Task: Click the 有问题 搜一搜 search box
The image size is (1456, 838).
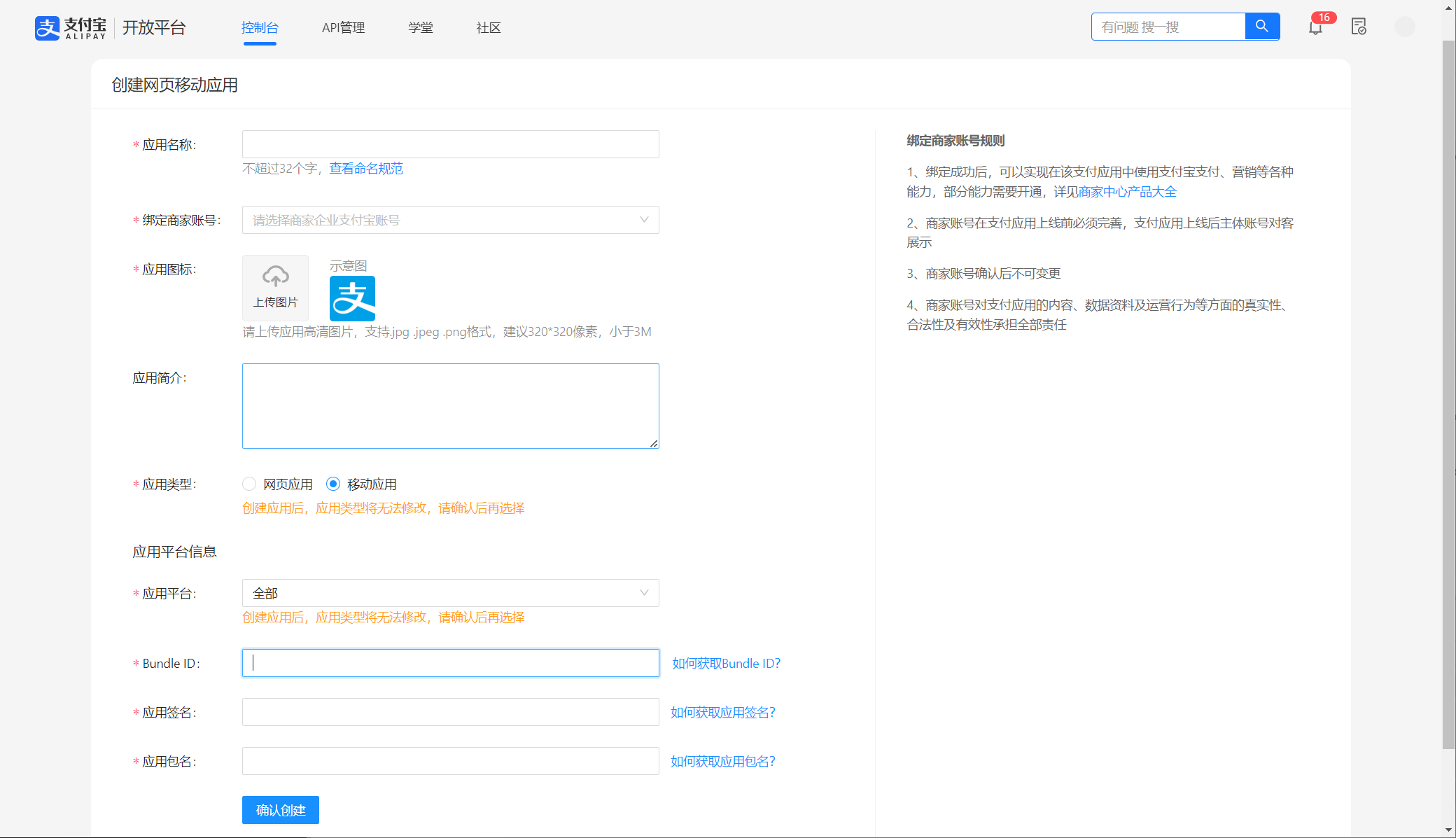Action: (x=1168, y=27)
